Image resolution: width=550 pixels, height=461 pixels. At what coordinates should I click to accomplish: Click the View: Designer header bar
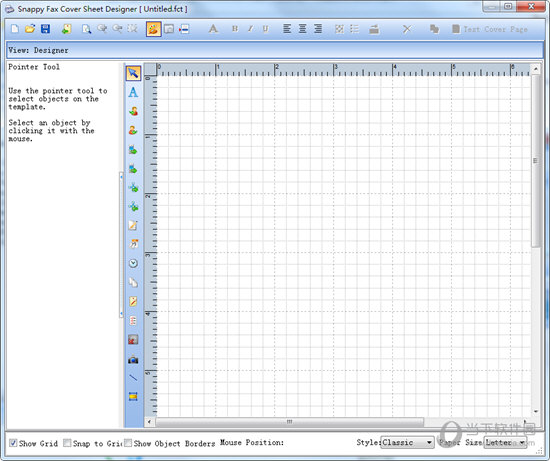coord(275,50)
